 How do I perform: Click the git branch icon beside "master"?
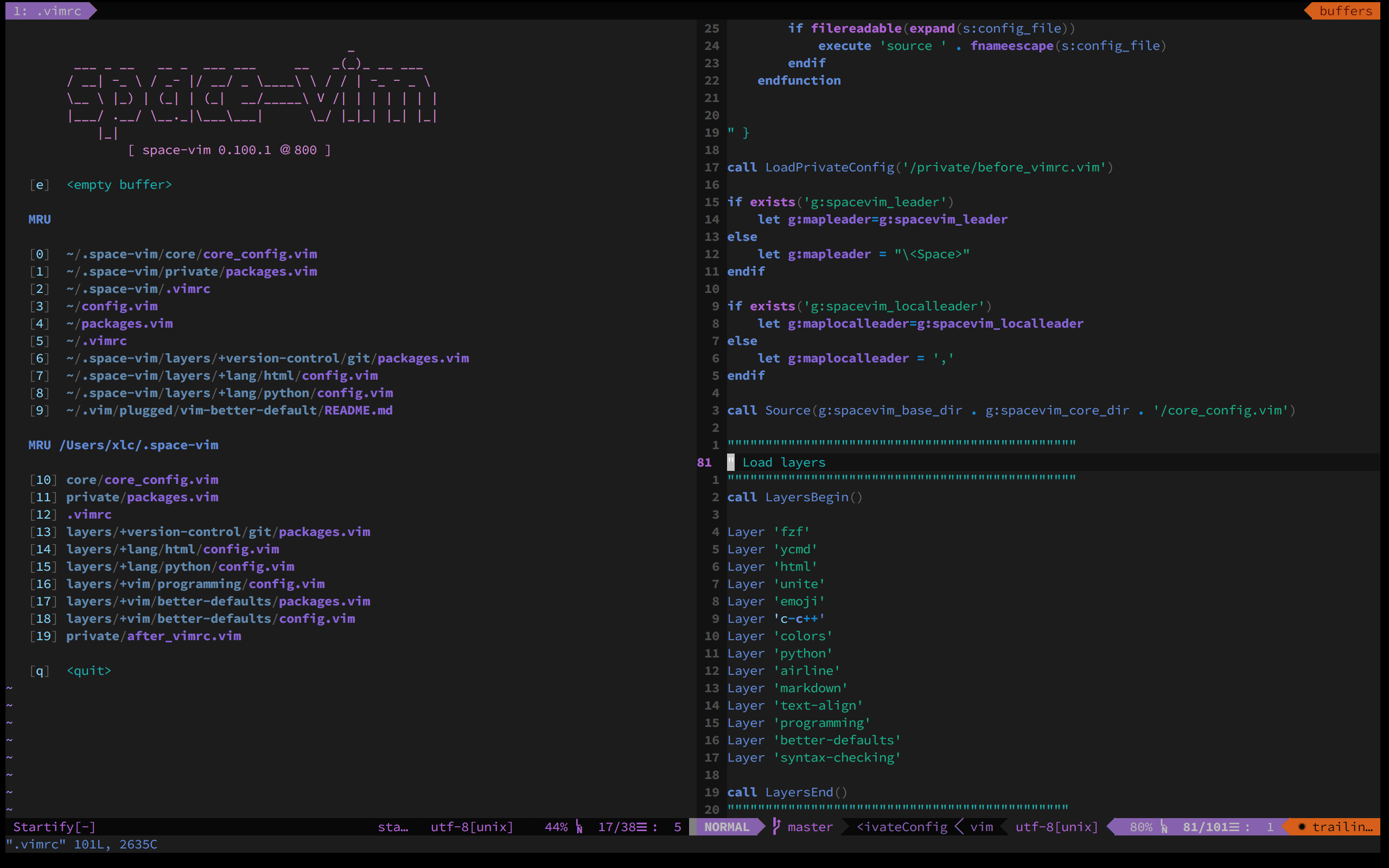click(x=776, y=827)
